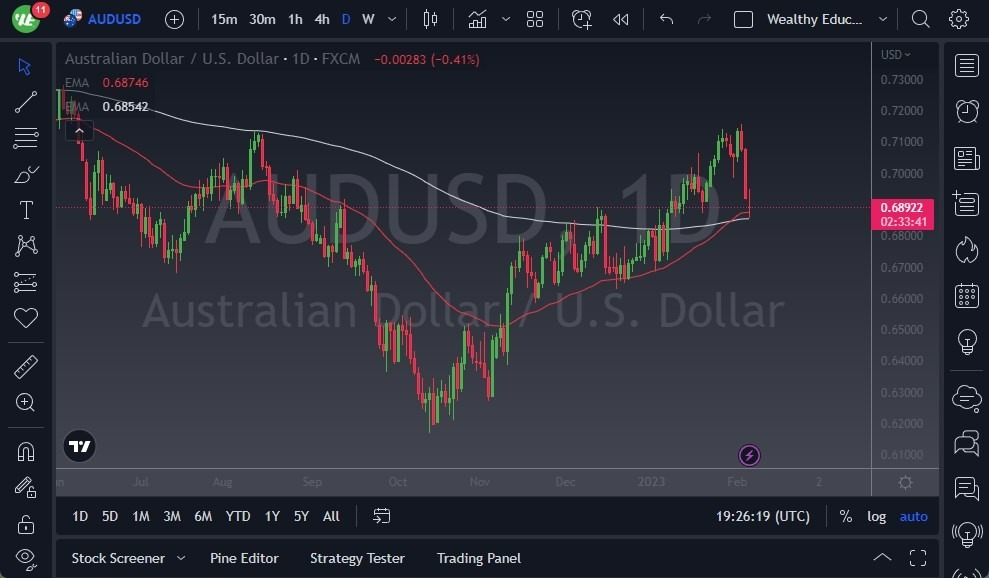Open the Watchlist panel icon

pos(966,66)
